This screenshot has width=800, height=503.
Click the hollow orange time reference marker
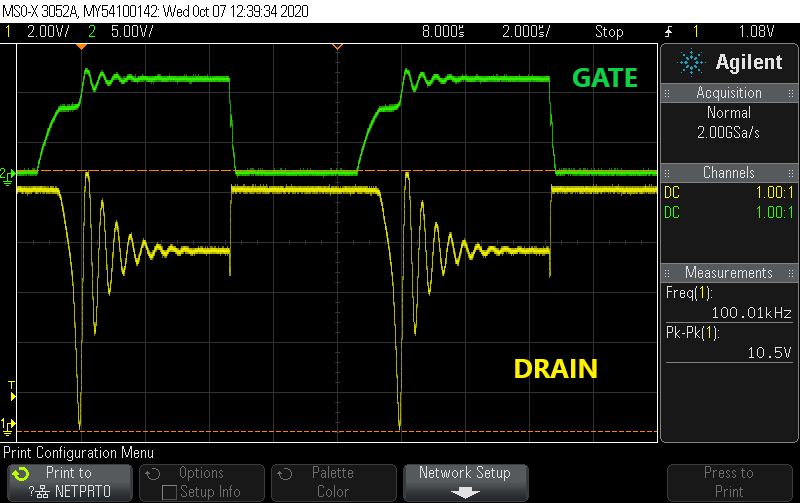337,47
